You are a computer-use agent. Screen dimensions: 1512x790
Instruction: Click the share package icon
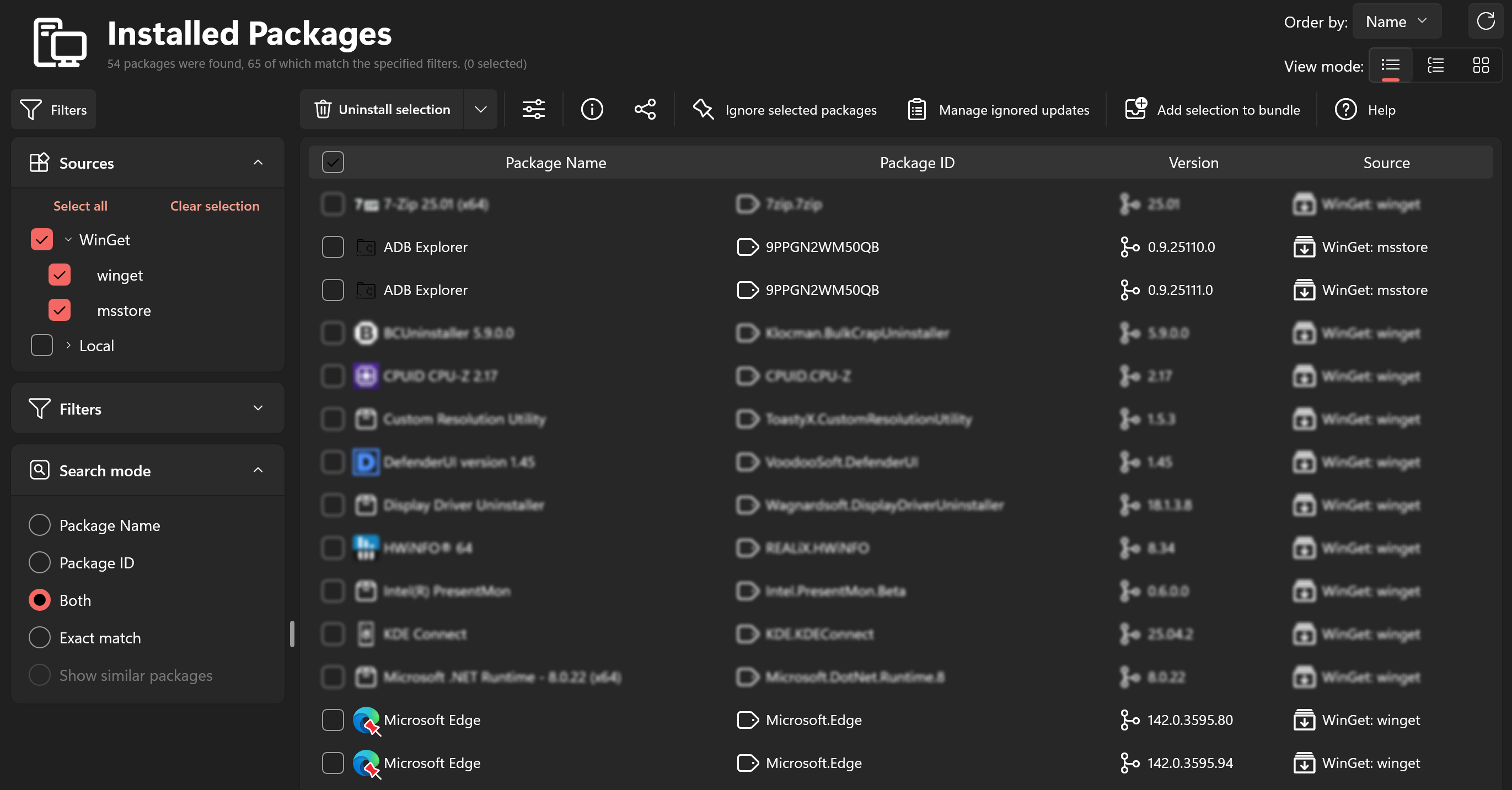click(x=645, y=110)
